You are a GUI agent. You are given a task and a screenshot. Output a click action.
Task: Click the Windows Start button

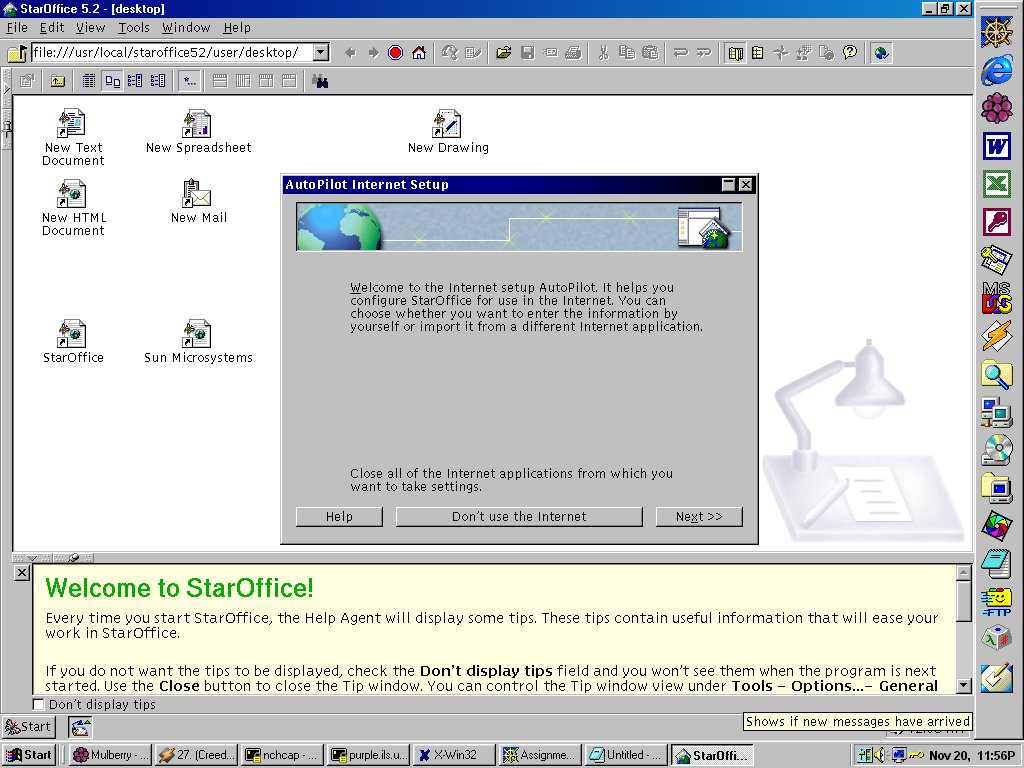point(29,755)
